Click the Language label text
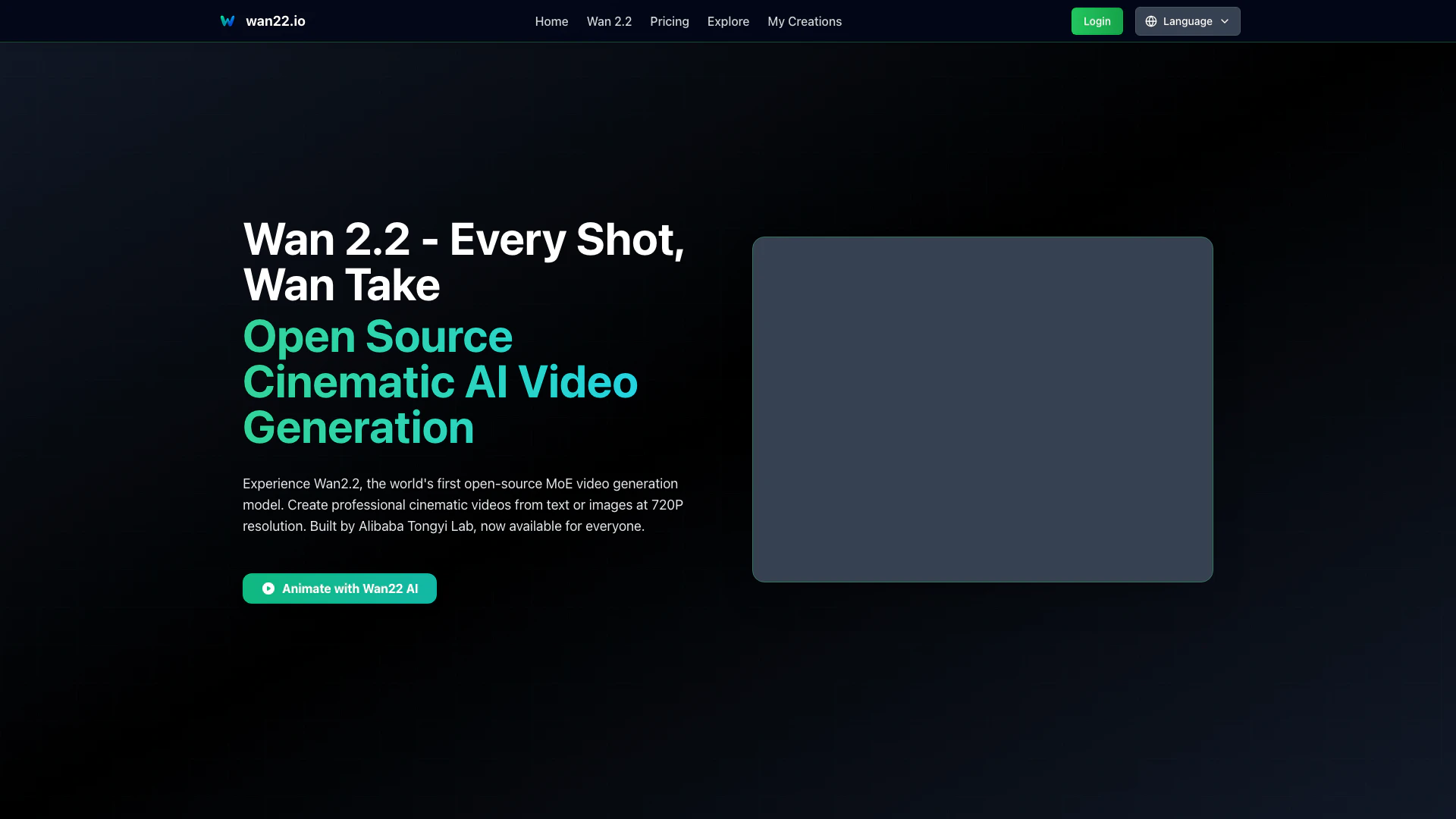 (x=1188, y=21)
